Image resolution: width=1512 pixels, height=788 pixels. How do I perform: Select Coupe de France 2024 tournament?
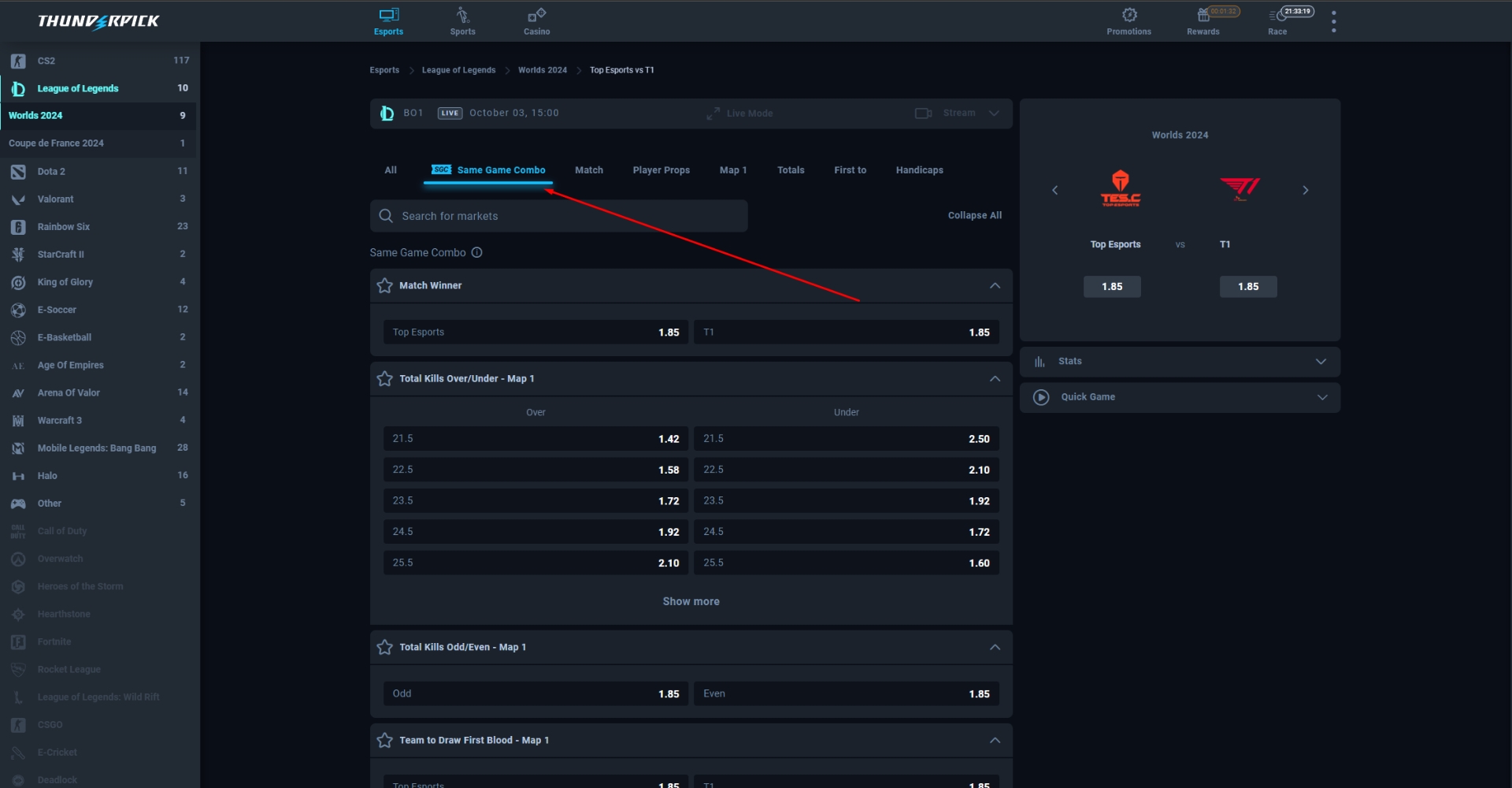tap(98, 143)
